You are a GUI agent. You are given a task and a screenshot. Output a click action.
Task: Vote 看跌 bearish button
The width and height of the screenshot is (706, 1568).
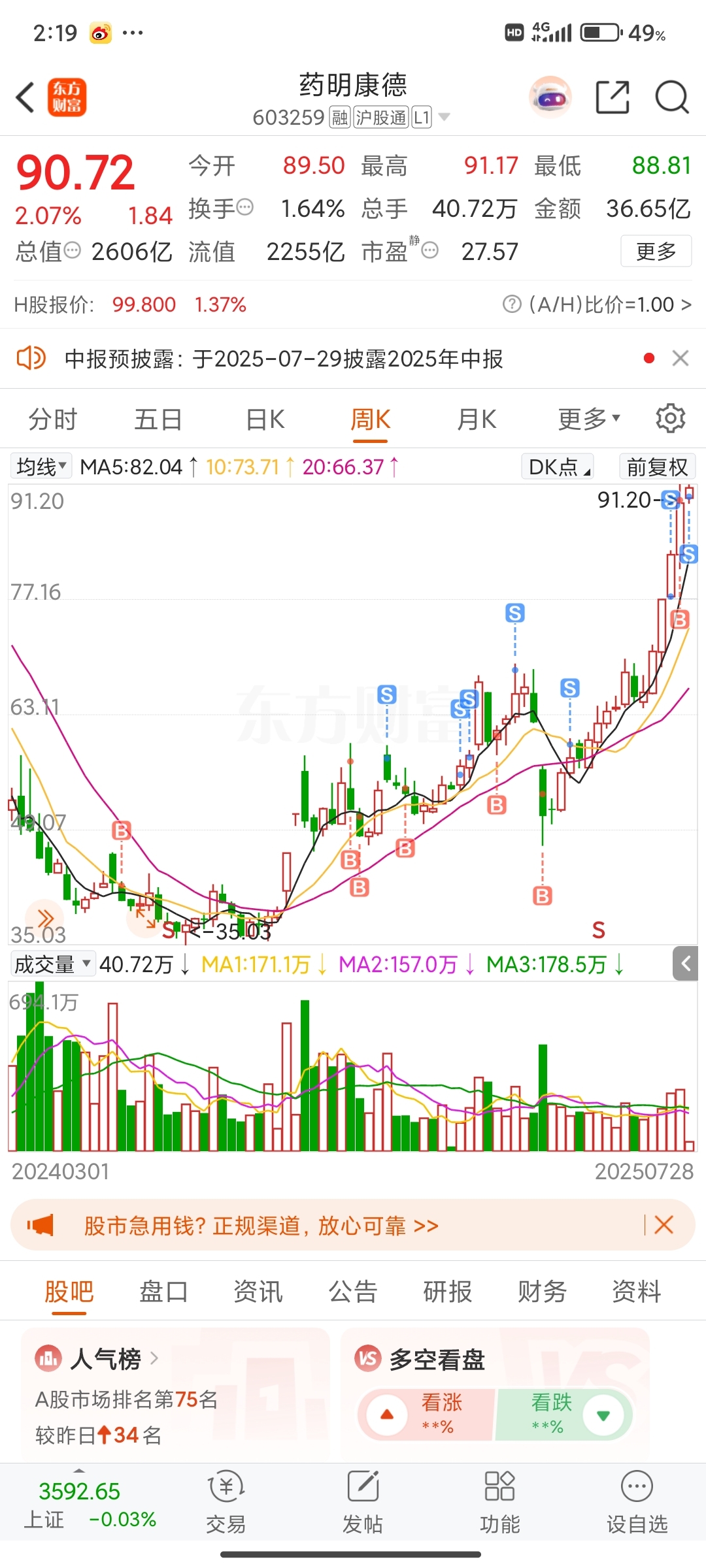coord(564,1415)
